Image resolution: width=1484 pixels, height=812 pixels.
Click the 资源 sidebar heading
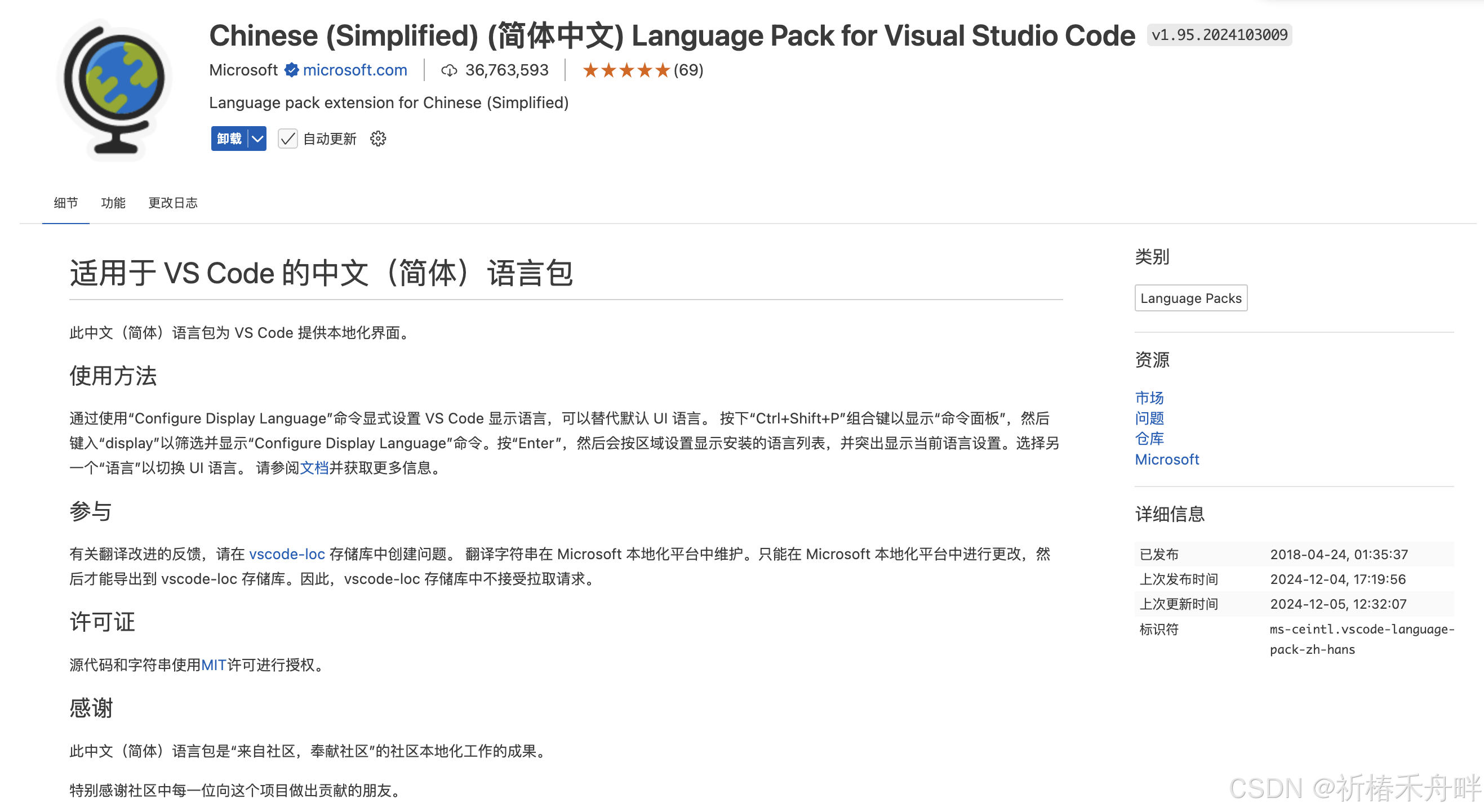pyautogui.click(x=1152, y=360)
